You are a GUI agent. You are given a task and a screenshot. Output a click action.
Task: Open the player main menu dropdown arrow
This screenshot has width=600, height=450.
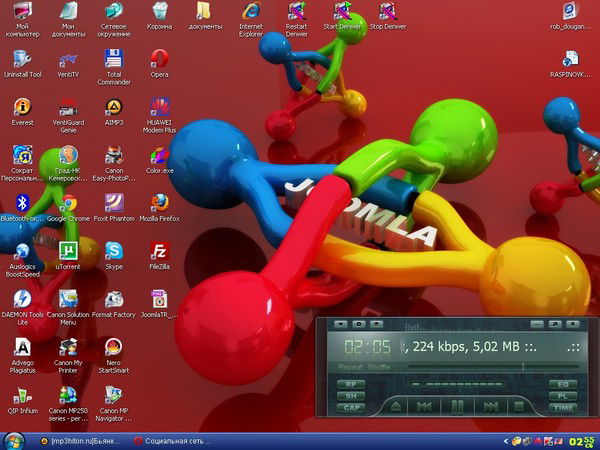(341, 324)
